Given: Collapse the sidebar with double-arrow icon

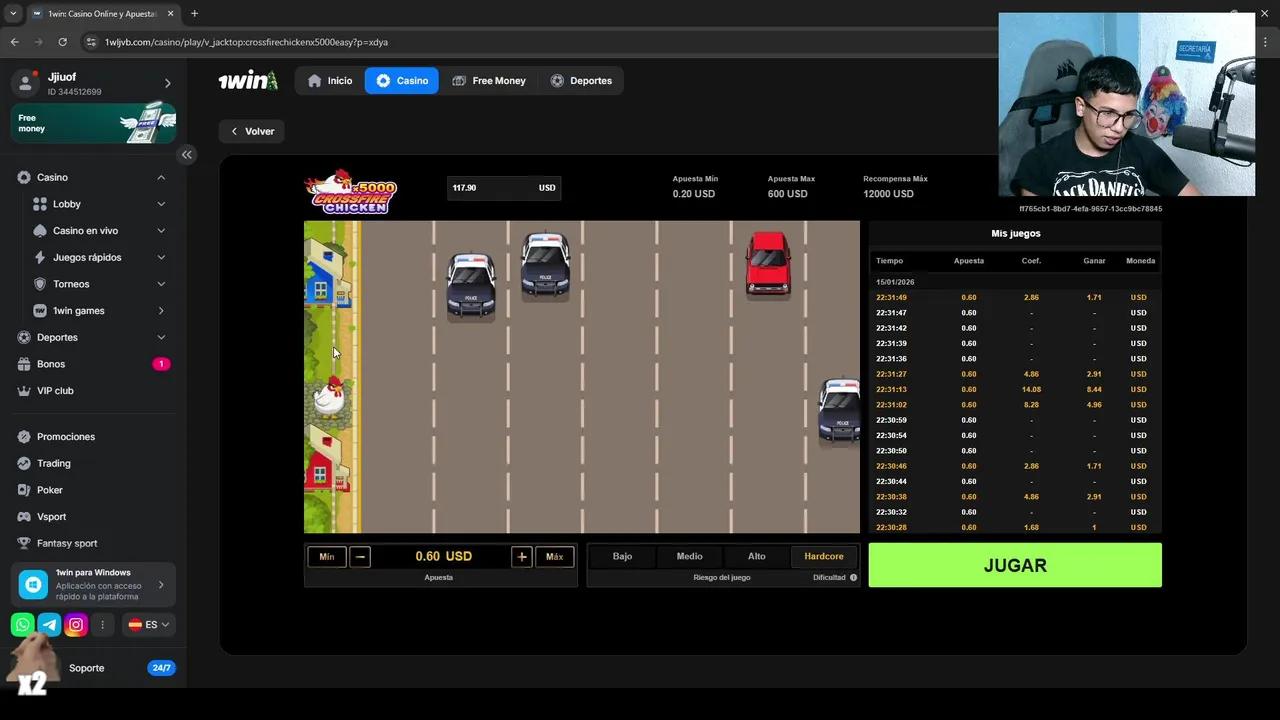Looking at the screenshot, I should click(x=187, y=154).
